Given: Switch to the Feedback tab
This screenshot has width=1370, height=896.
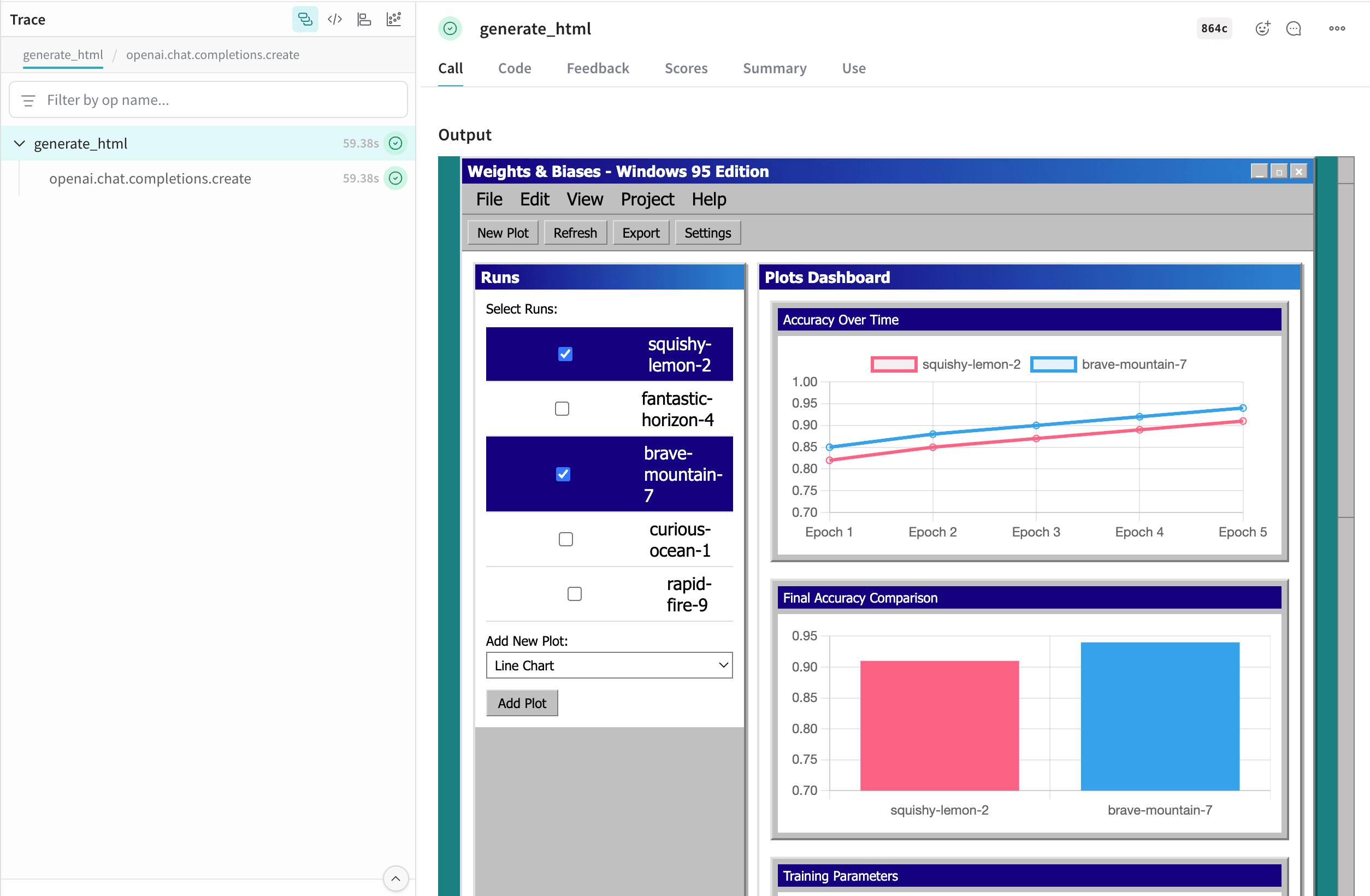Looking at the screenshot, I should 598,68.
